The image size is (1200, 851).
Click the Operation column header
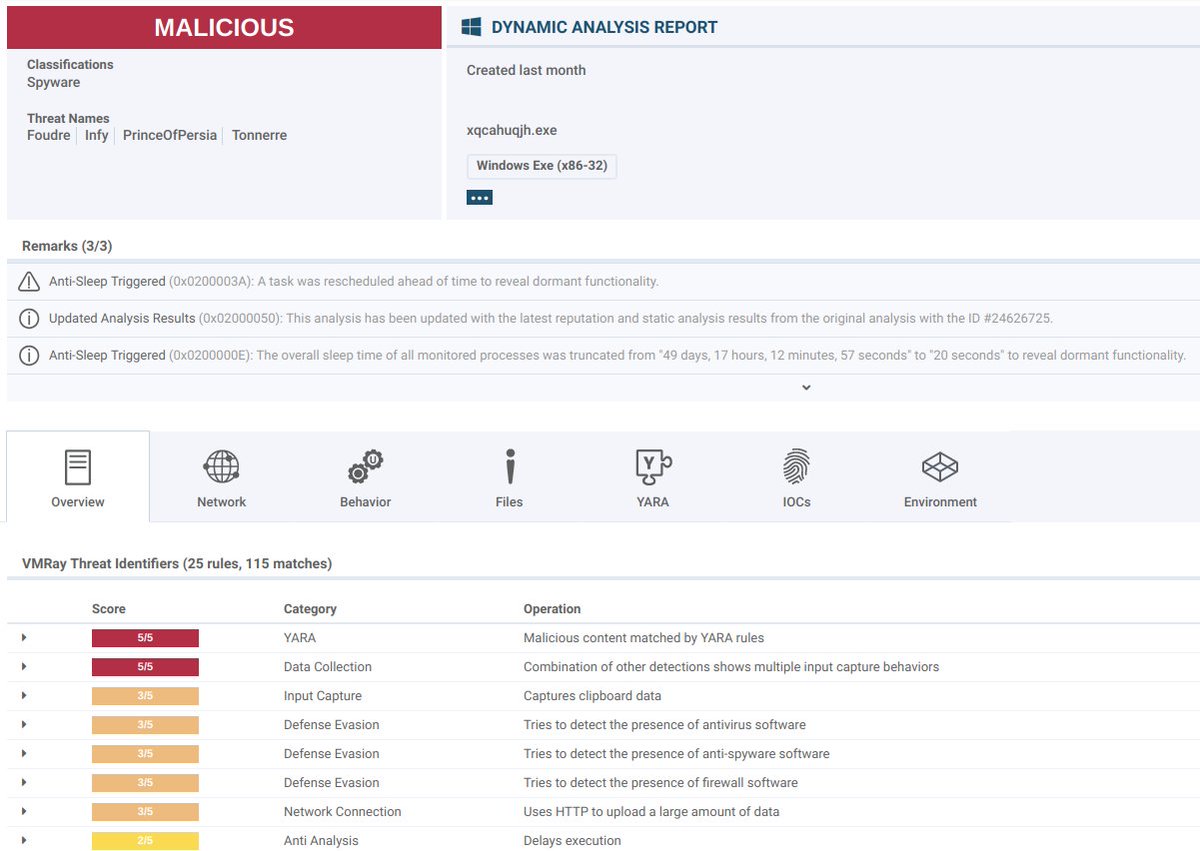[x=552, y=609]
